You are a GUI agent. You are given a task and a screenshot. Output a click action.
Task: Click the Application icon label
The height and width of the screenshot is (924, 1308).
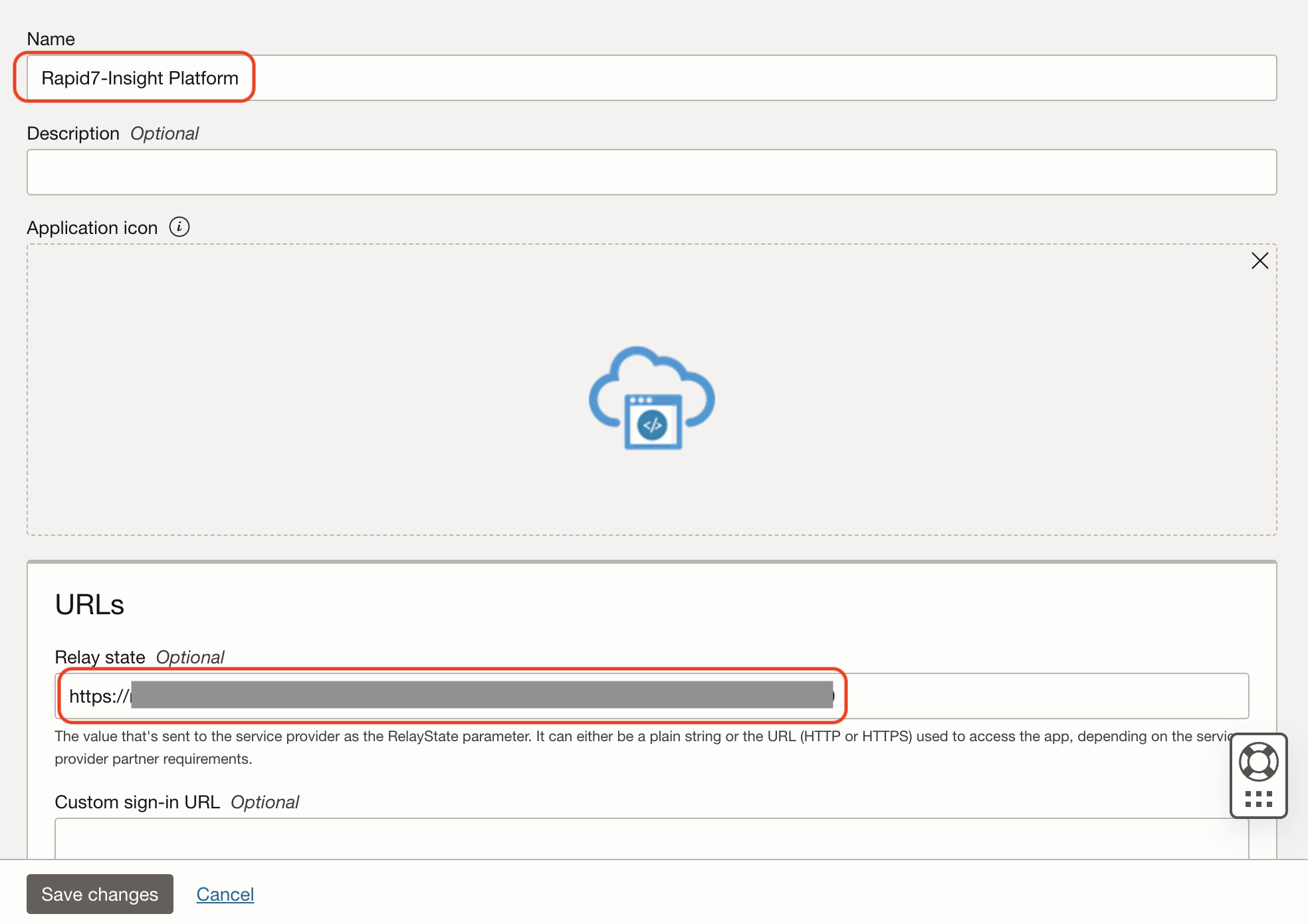coord(92,228)
